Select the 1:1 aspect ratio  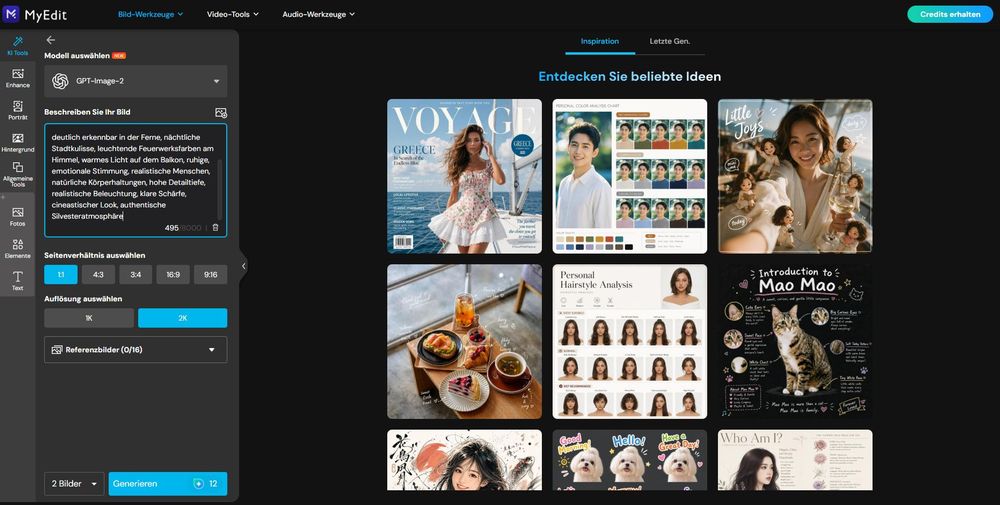[x=61, y=275]
